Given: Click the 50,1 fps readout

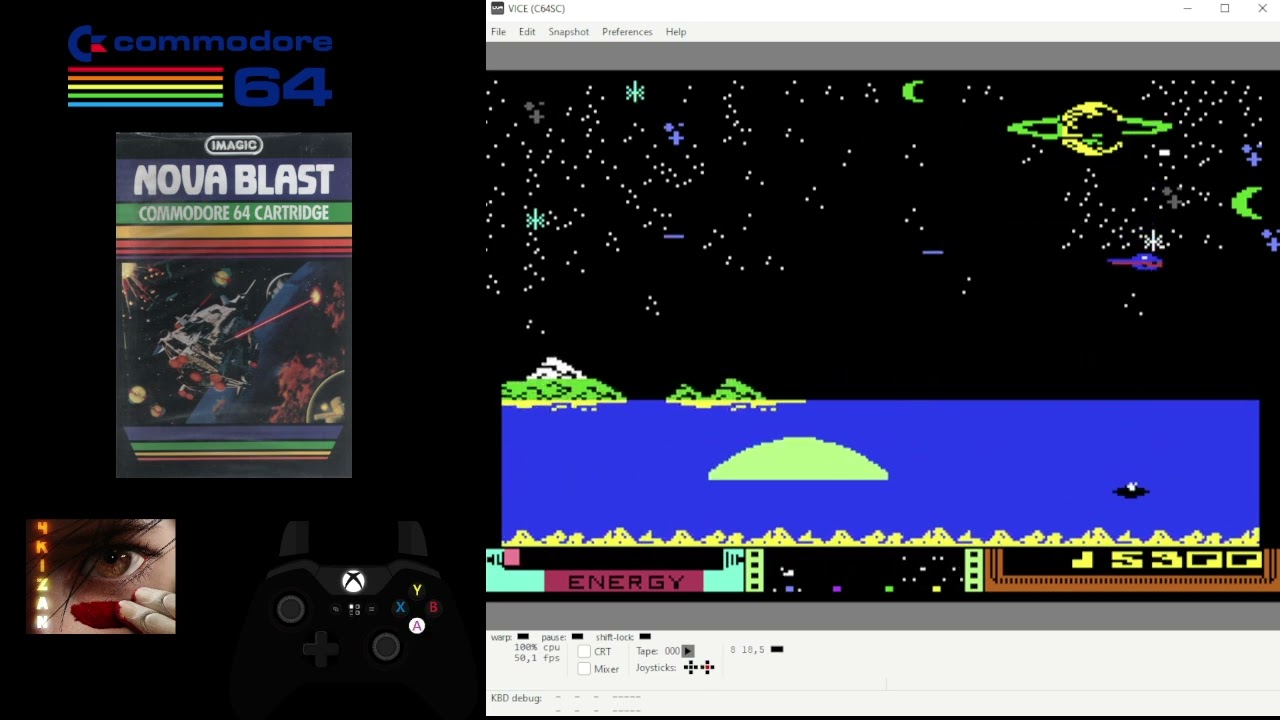Looking at the screenshot, I should click(x=537, y=658).
